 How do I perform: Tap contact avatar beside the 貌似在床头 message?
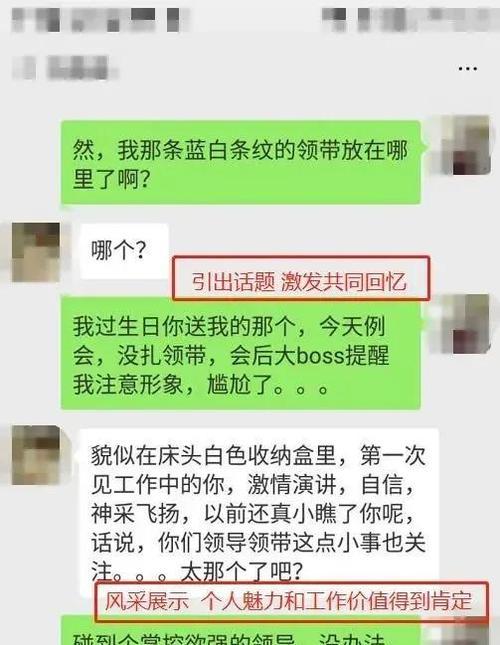pos(36,455)
